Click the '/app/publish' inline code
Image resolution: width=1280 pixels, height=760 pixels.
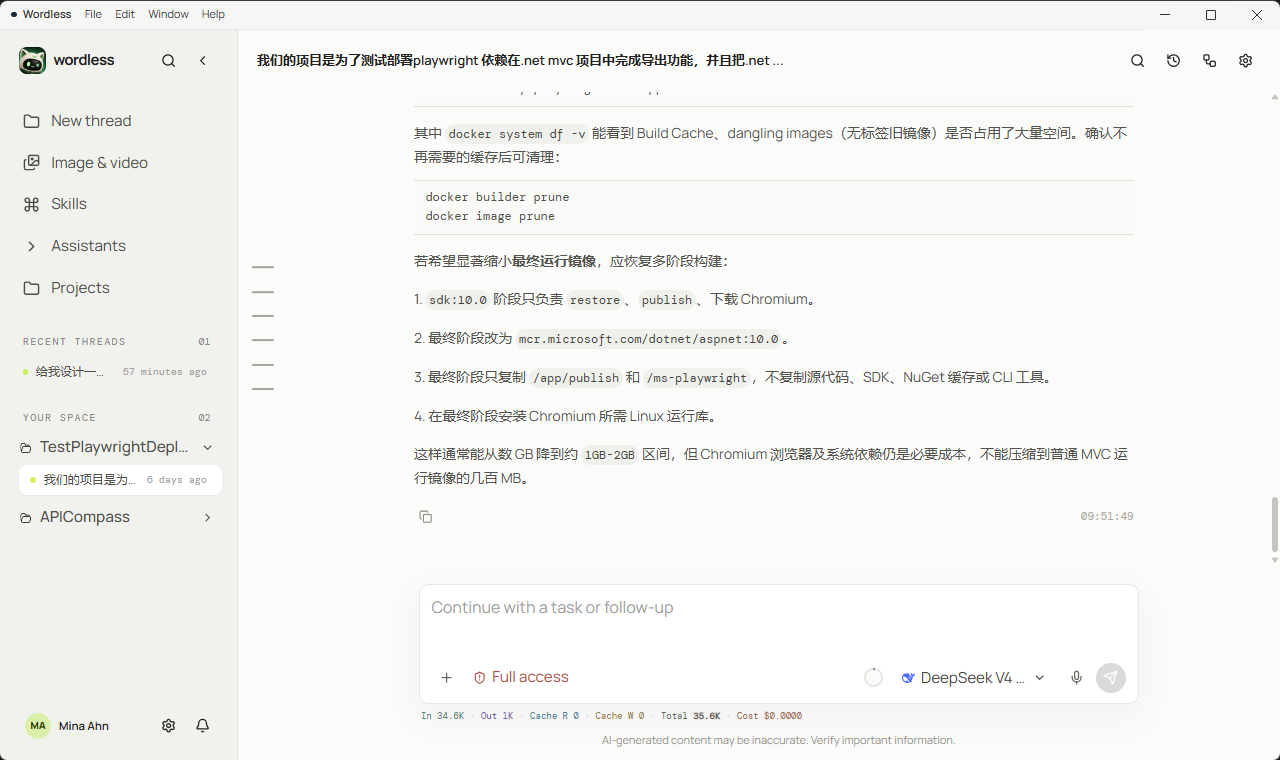[x=576, y=378]
